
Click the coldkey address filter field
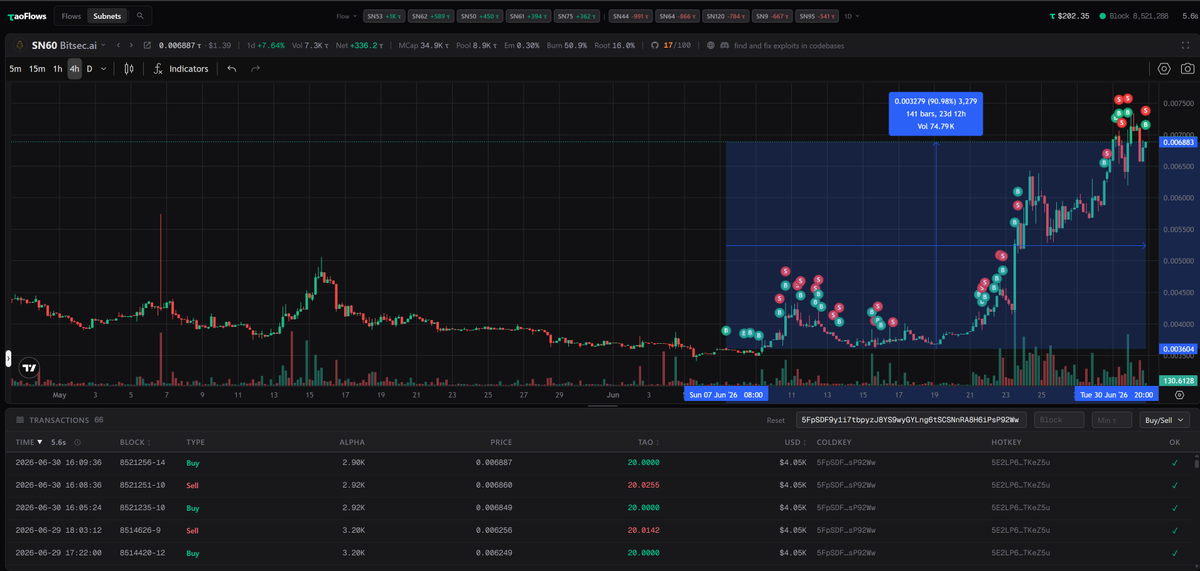tap(912, 420)
